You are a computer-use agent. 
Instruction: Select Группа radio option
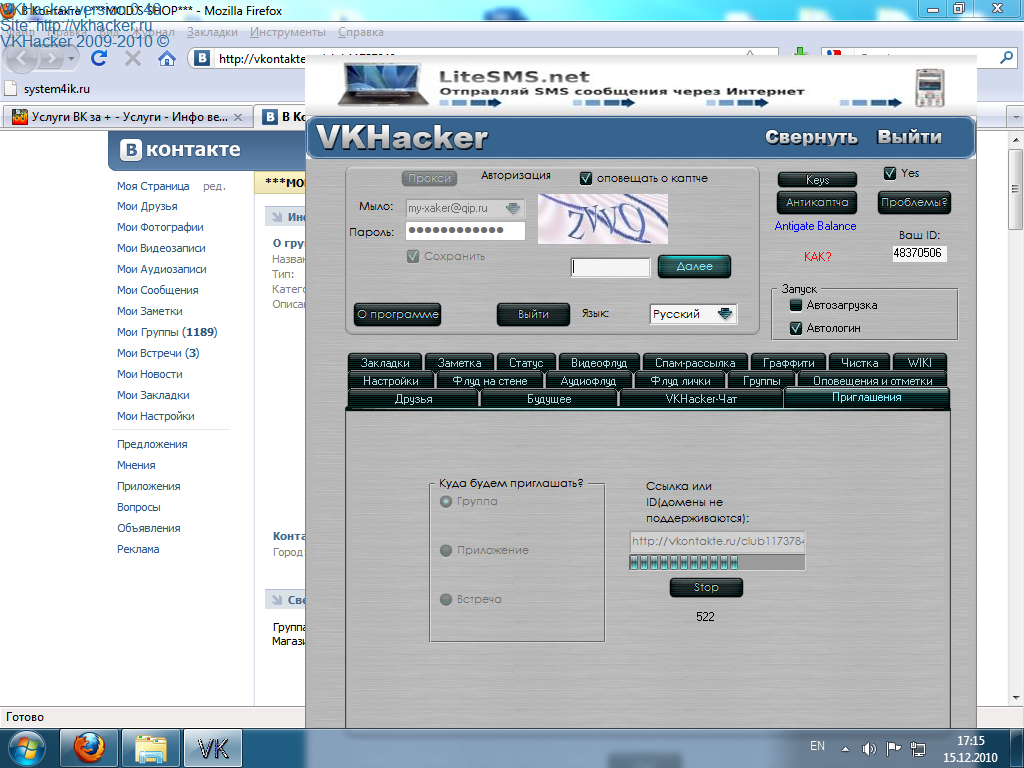446,502
